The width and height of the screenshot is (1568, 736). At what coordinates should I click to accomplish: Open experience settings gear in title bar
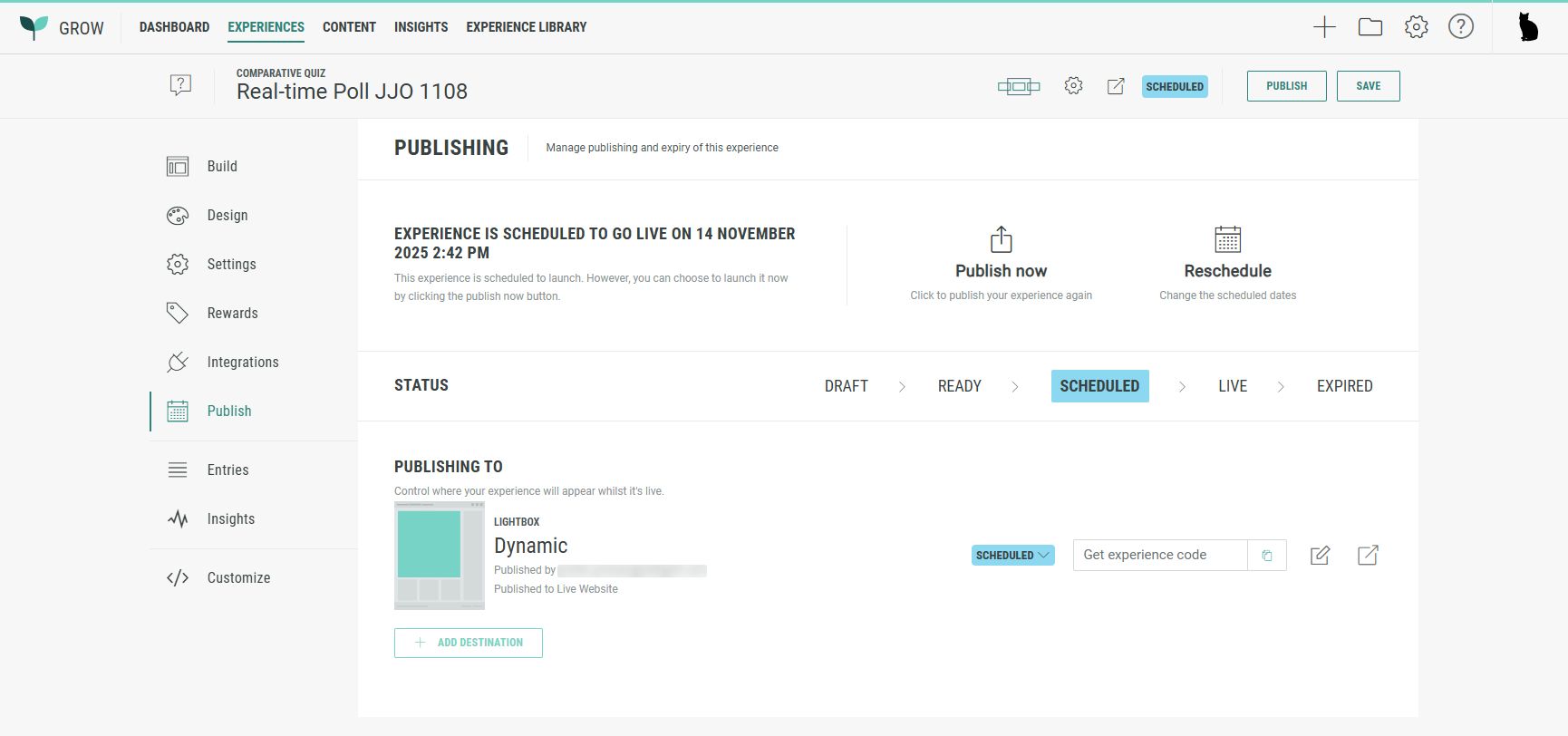(x=1073, y=86)
